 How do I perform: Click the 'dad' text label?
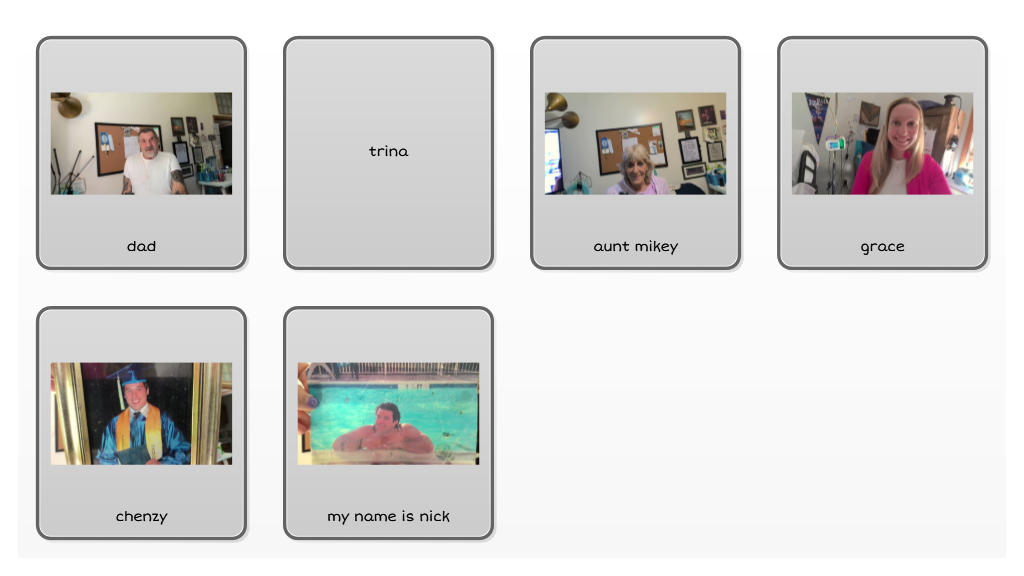click(141, 246)
